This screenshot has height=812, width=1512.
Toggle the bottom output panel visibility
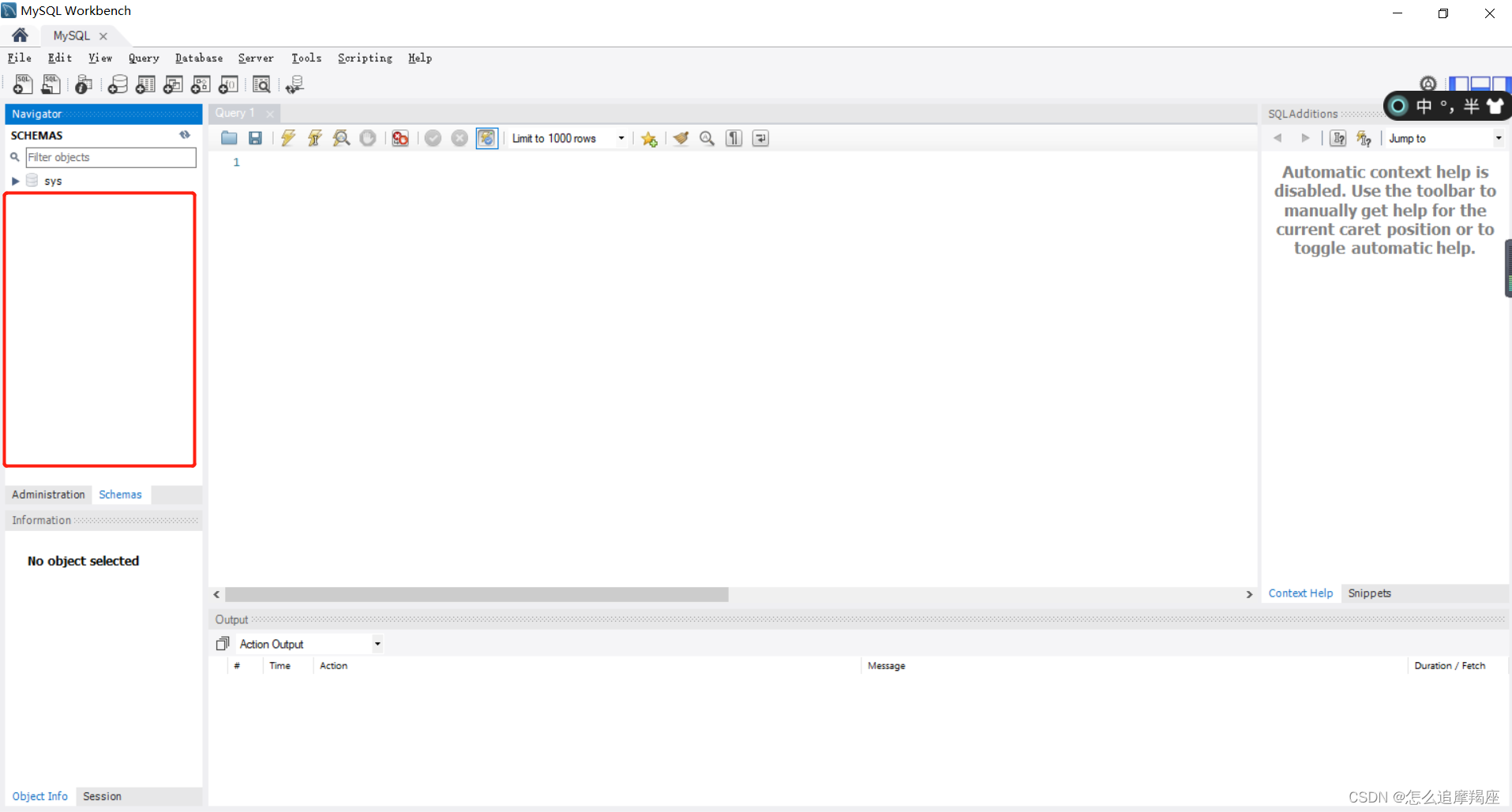(x=1480, y=84)
